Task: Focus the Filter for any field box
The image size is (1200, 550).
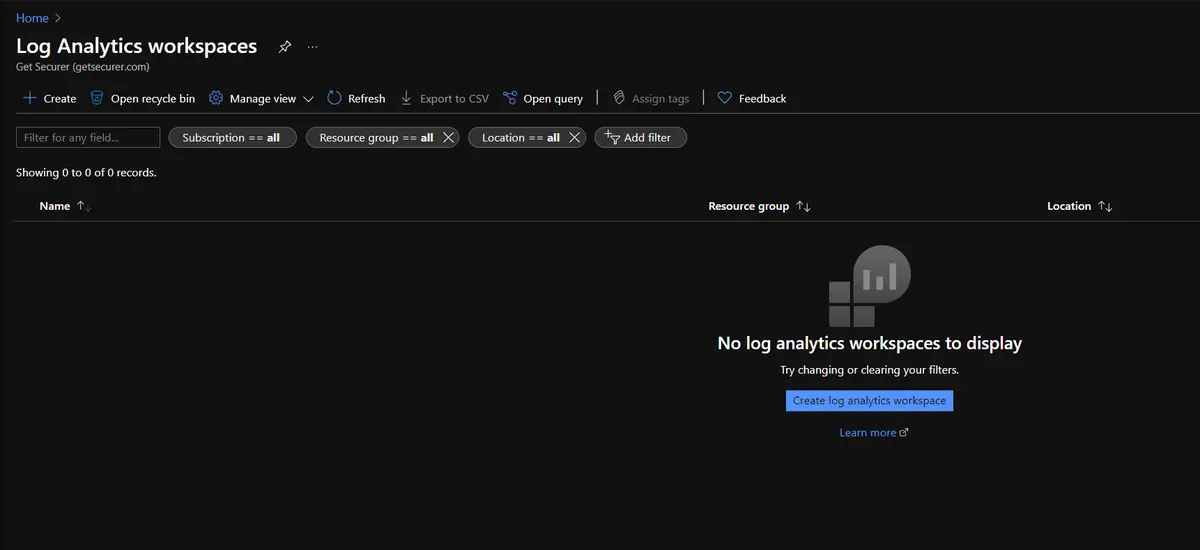Action: pos(88,138)
